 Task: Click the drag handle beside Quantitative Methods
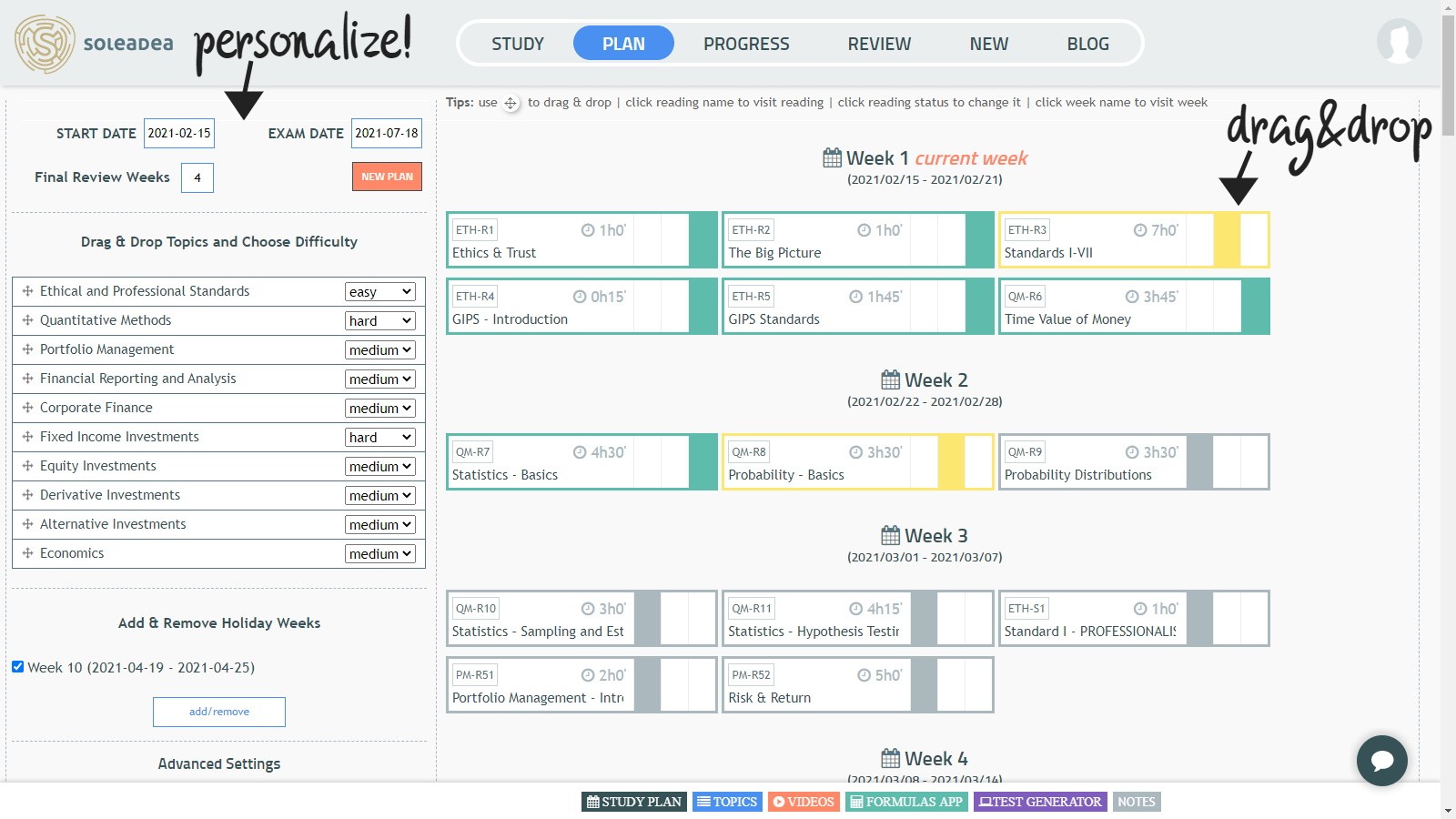tap(27, 320)
